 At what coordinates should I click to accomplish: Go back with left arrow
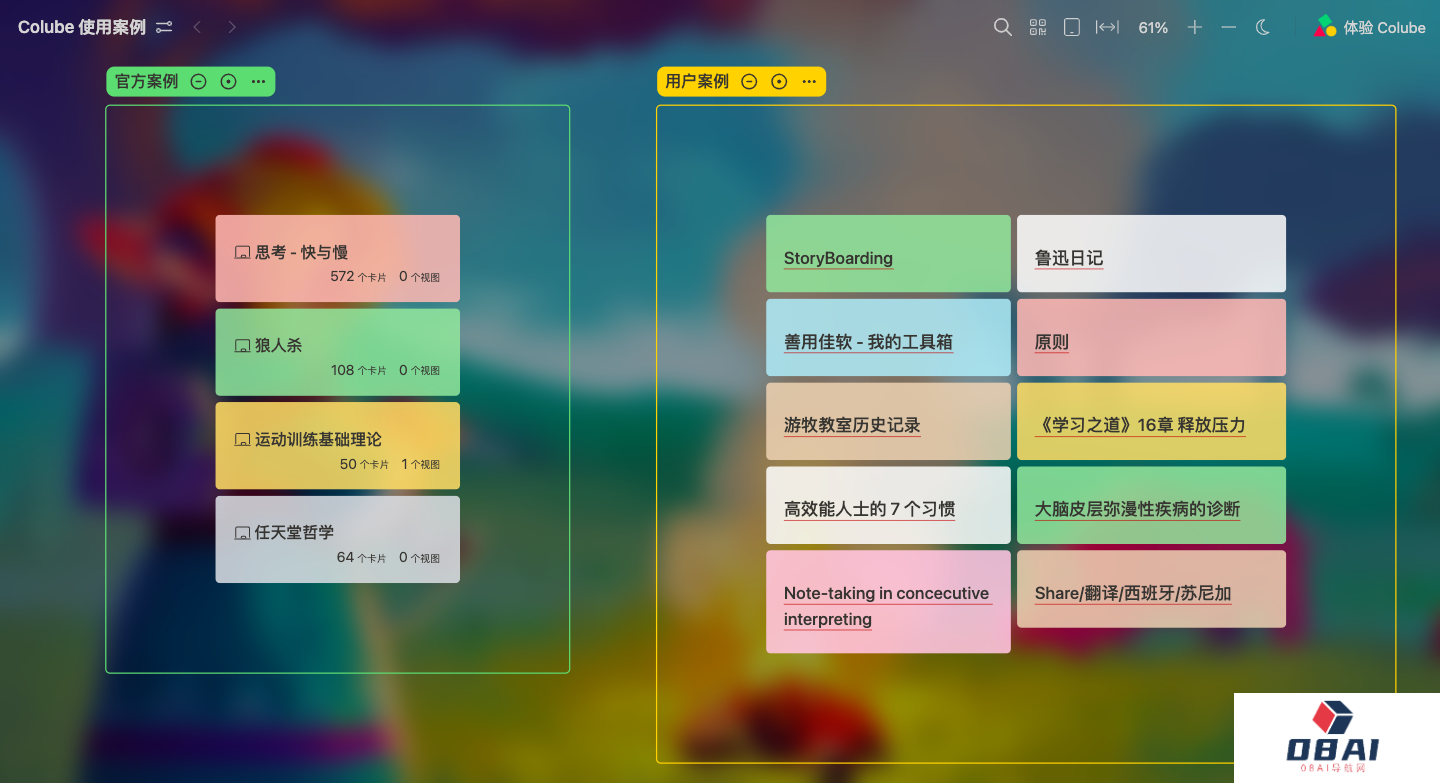tap(197, 28)
